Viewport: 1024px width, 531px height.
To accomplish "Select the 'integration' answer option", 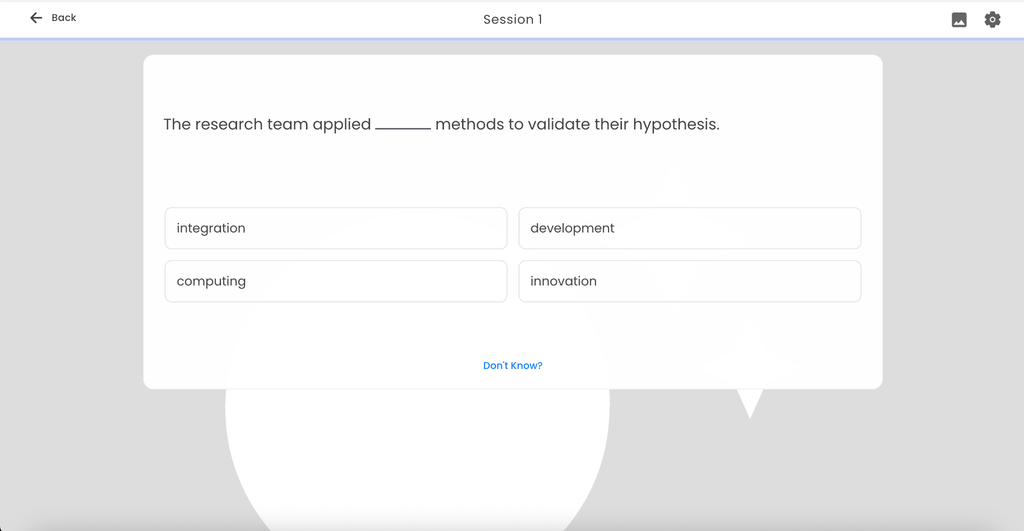I will (336, 228).
